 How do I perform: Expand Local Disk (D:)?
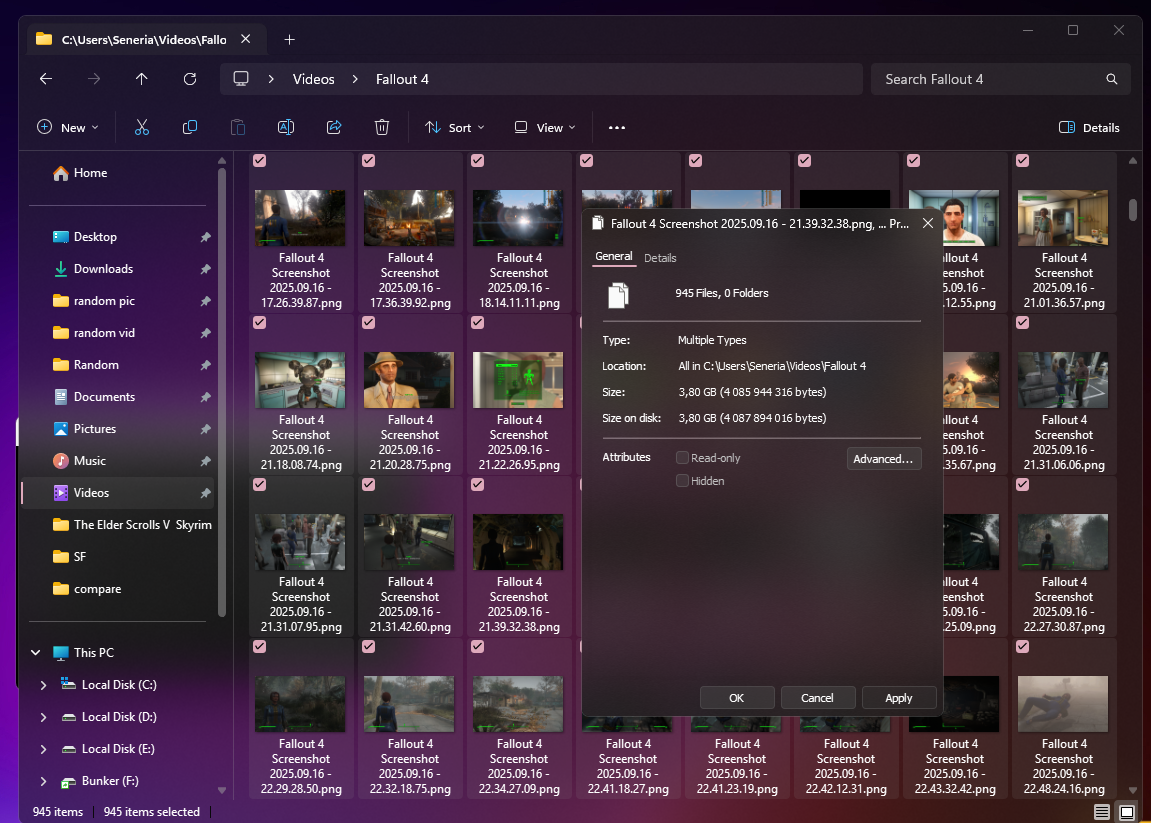(43, 717)
